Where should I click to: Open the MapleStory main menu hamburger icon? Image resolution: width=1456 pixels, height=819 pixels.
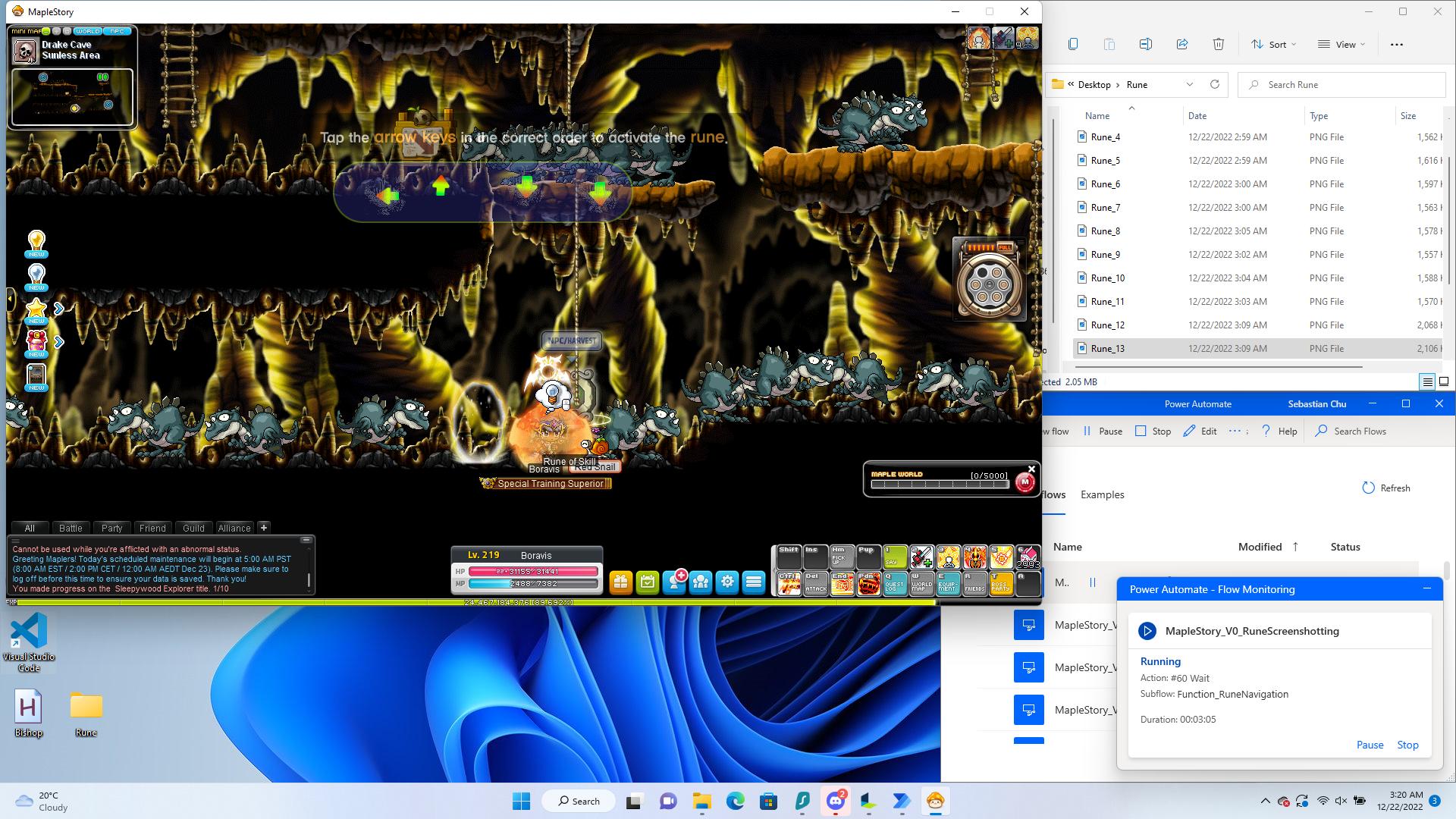(x=754, y=582)
